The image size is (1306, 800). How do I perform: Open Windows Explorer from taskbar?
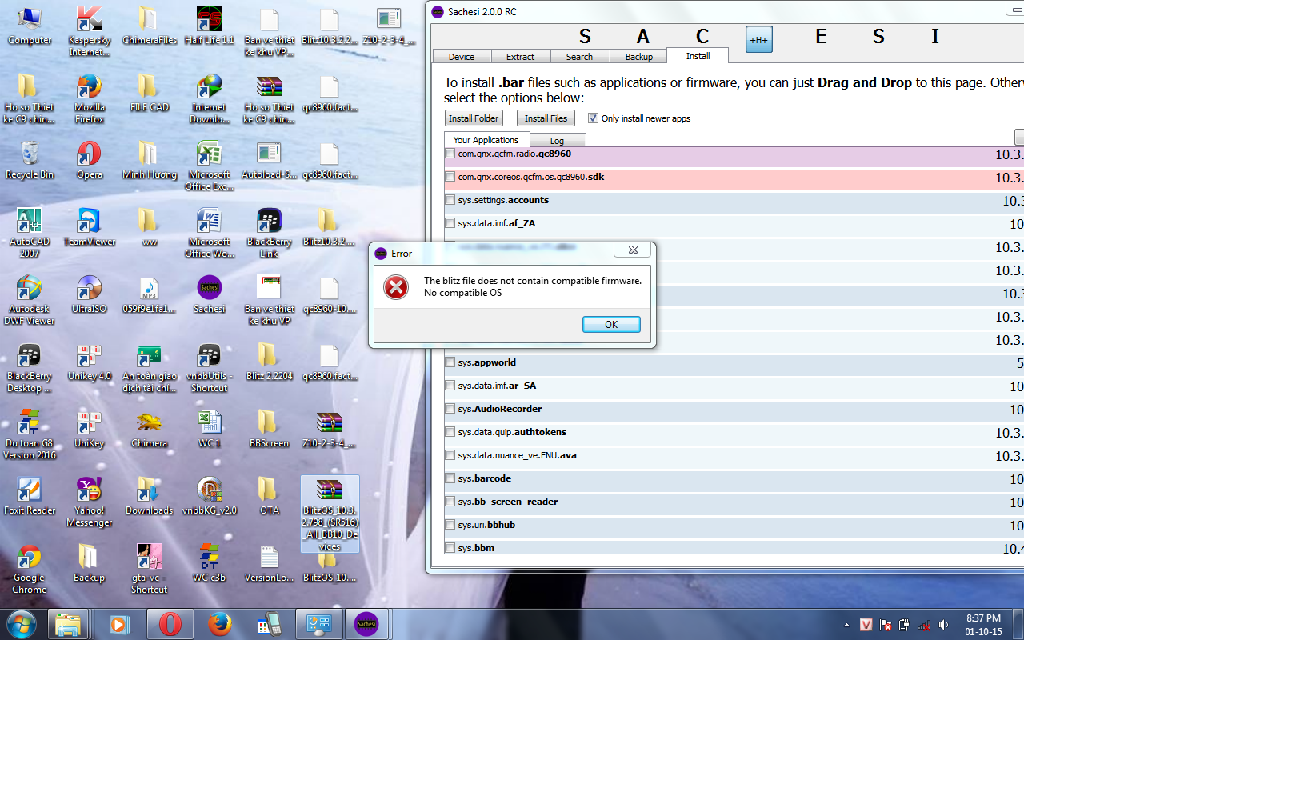(68, 625)
